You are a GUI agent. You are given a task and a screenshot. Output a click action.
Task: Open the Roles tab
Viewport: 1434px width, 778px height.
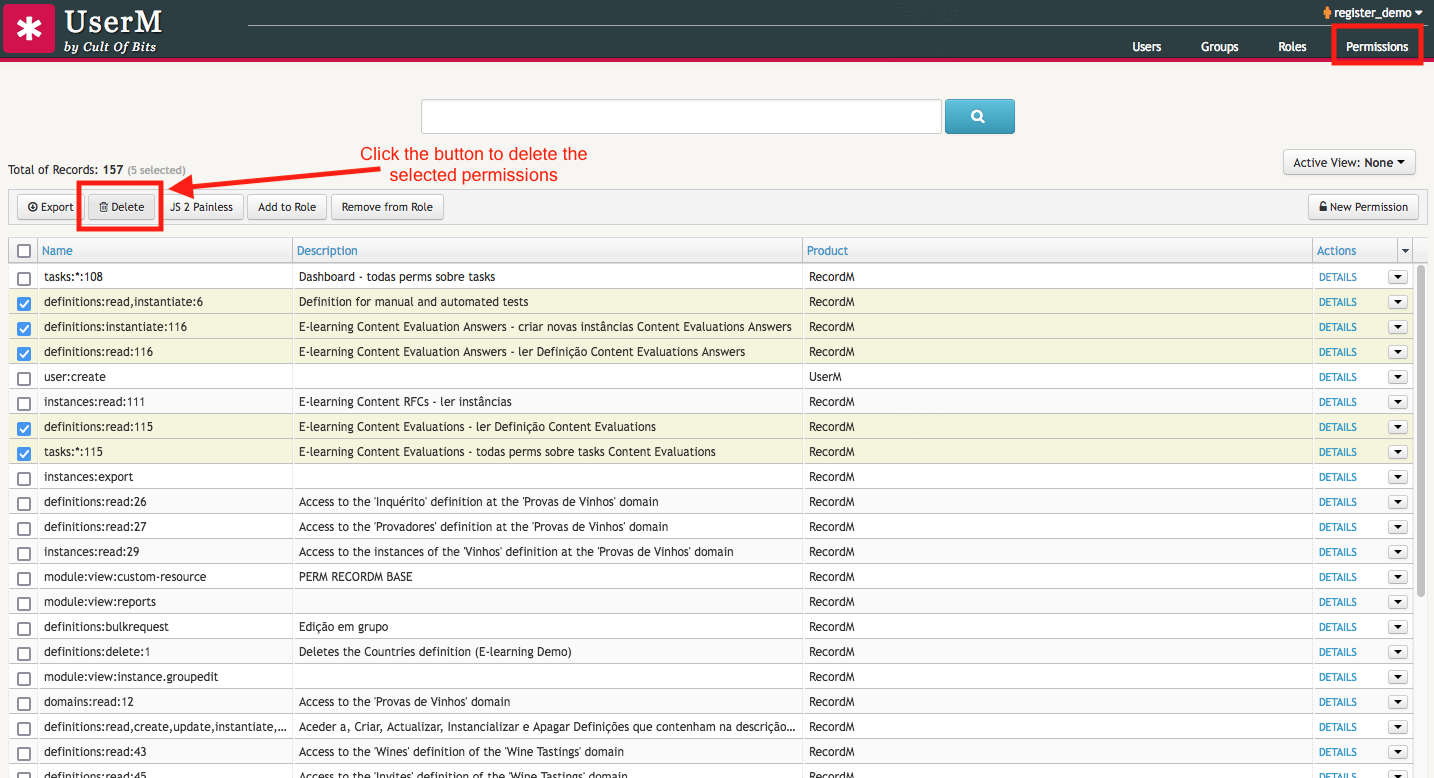coord(1292,47)
